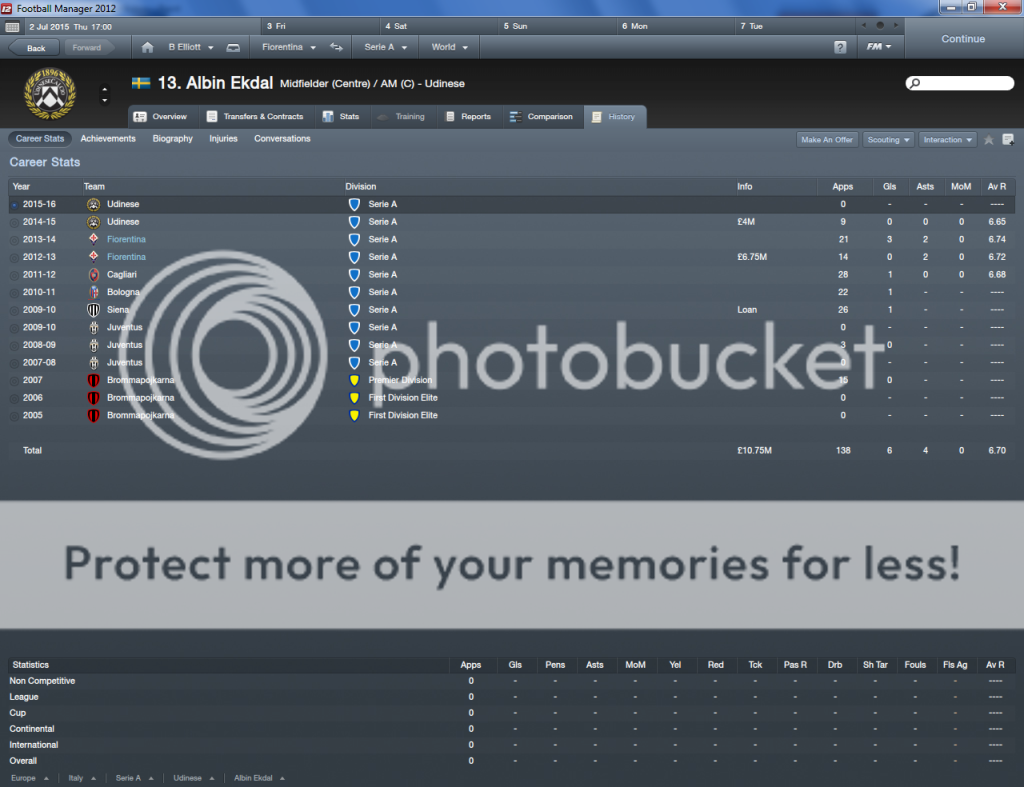Step through players with crest arrows
This screenshot has height=787, width=1024.
(104, 95)
